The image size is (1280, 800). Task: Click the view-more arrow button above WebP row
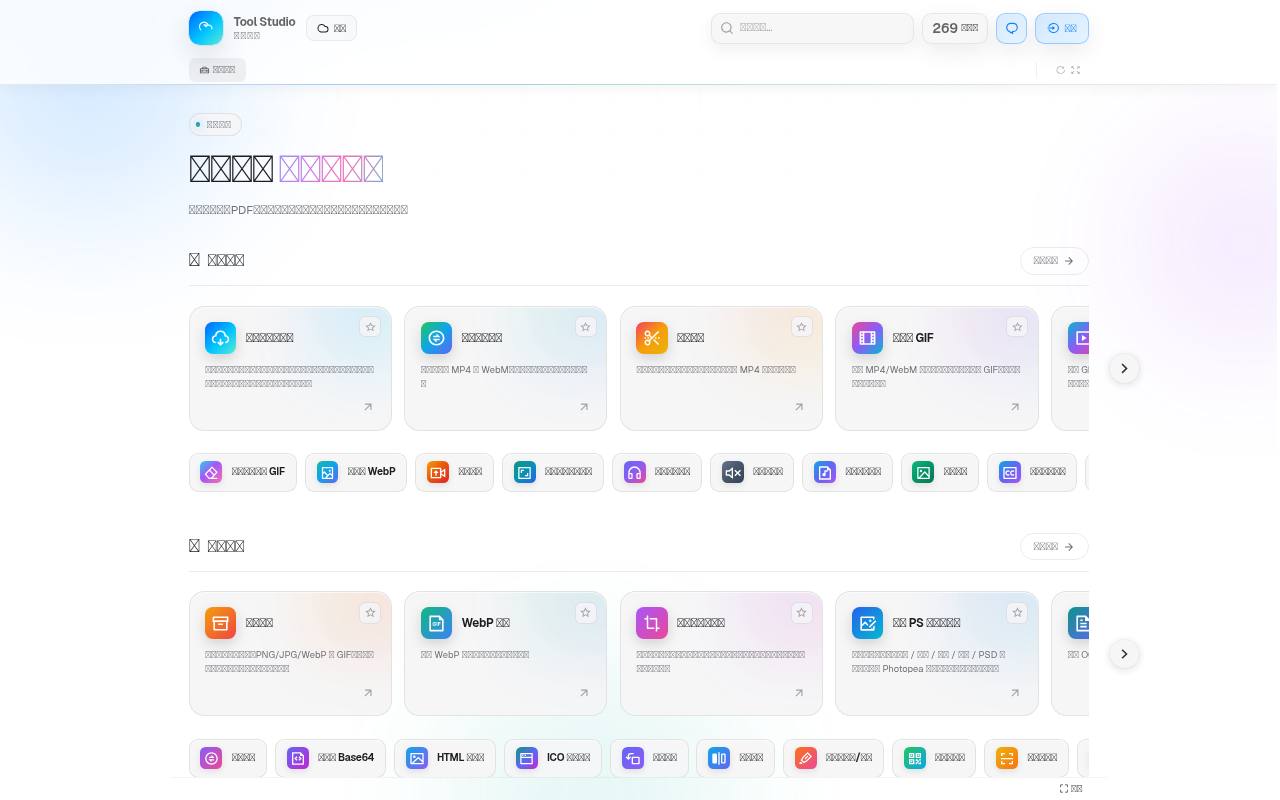coord(1054,547)
